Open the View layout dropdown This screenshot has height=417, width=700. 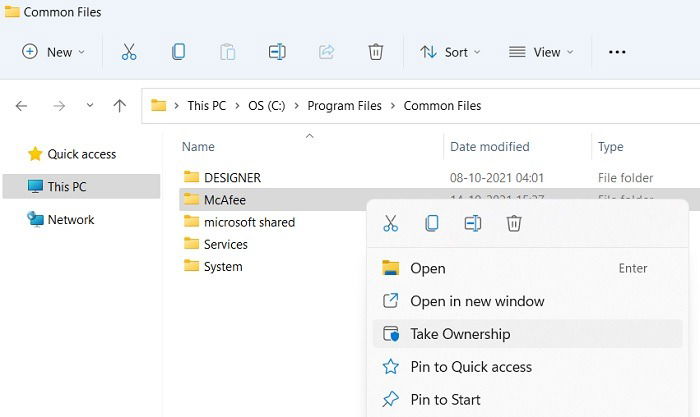pos(541,52)
